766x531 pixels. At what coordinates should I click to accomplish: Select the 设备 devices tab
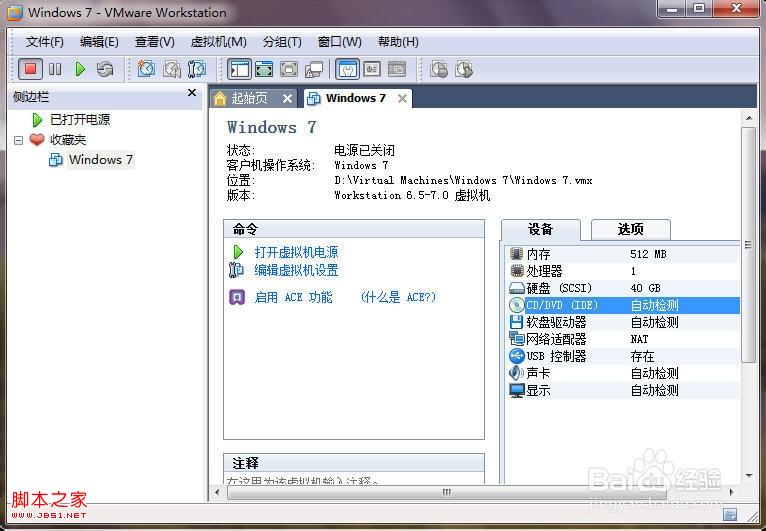coord(540,229)
